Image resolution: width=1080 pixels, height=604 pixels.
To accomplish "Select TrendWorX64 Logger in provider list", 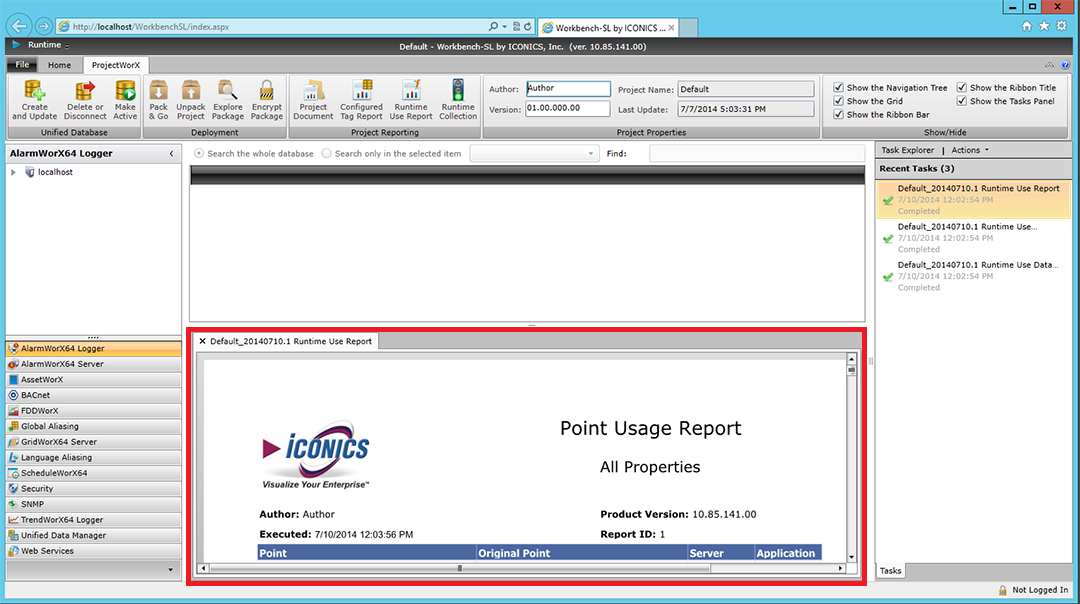I will (x=62, y=520).
